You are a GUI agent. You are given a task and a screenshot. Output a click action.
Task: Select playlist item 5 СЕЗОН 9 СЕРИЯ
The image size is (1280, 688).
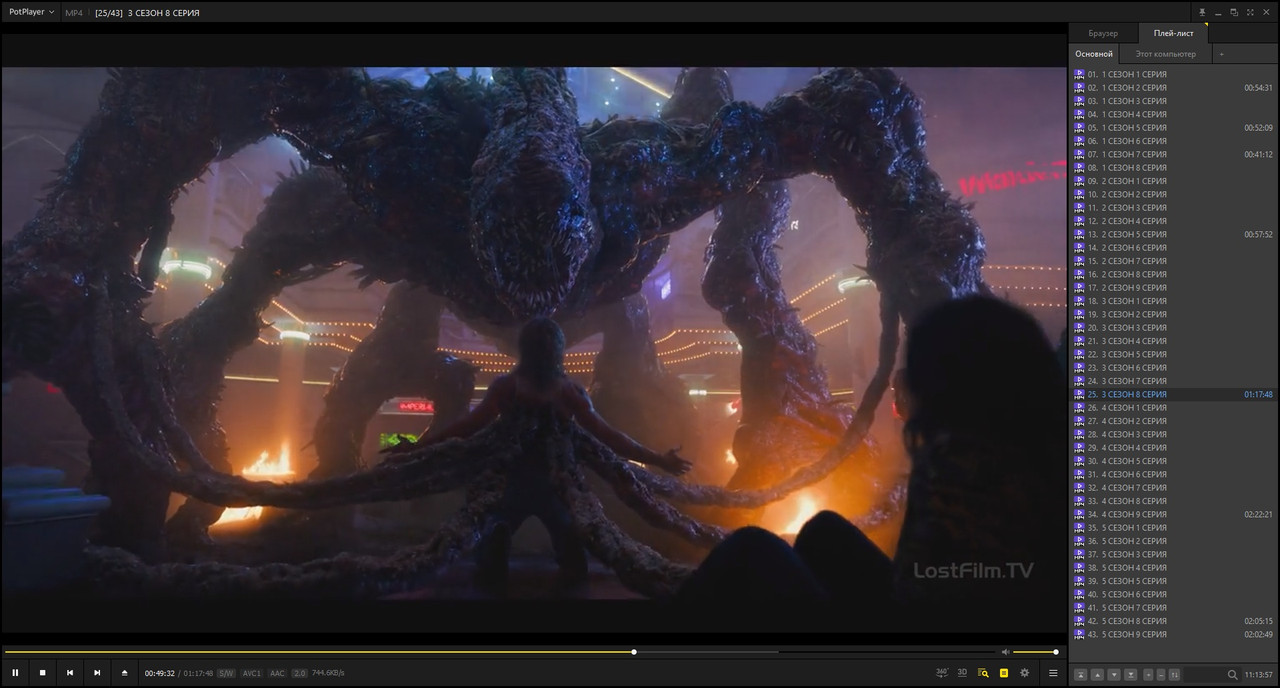pos(1173,634)
